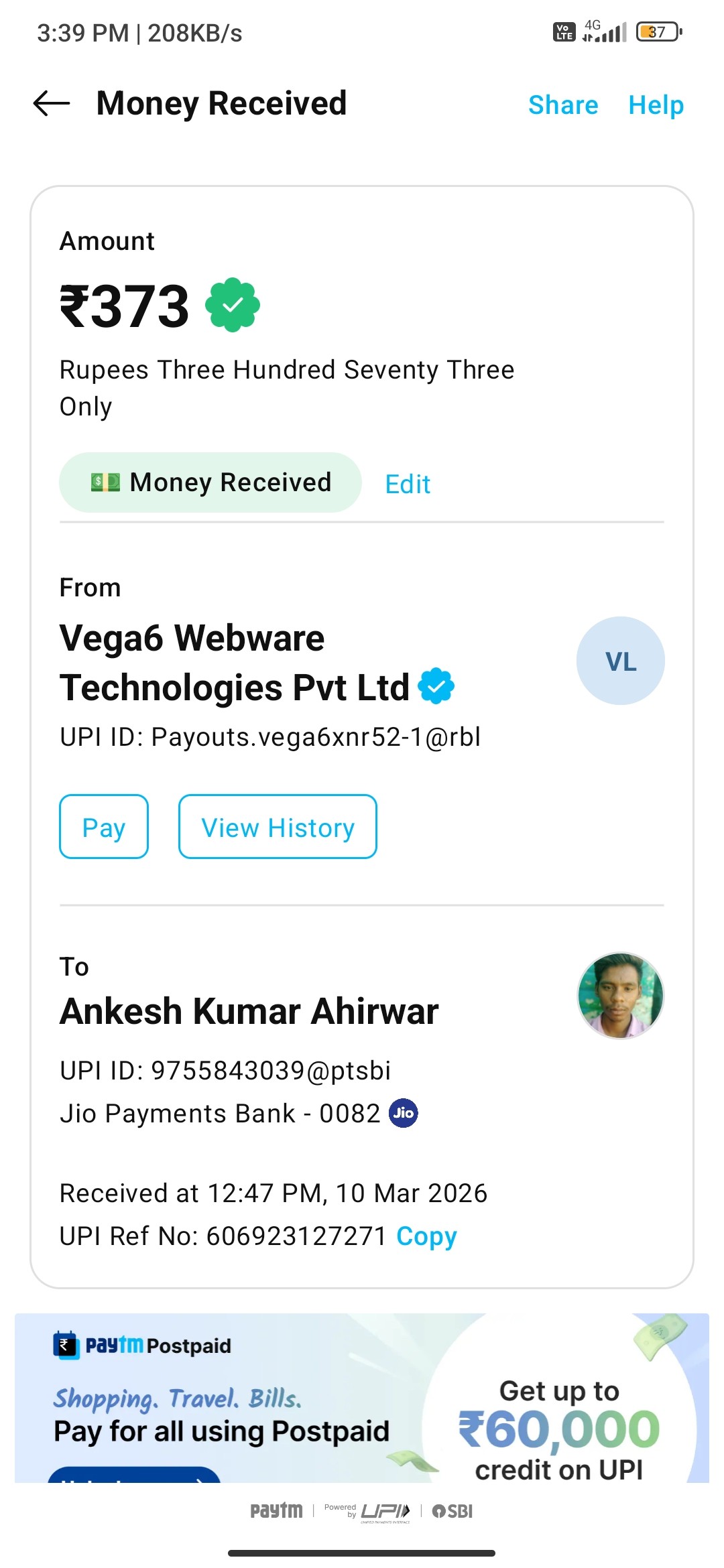
Task: Copy the UPI reference number
Action: (426, 1236)
